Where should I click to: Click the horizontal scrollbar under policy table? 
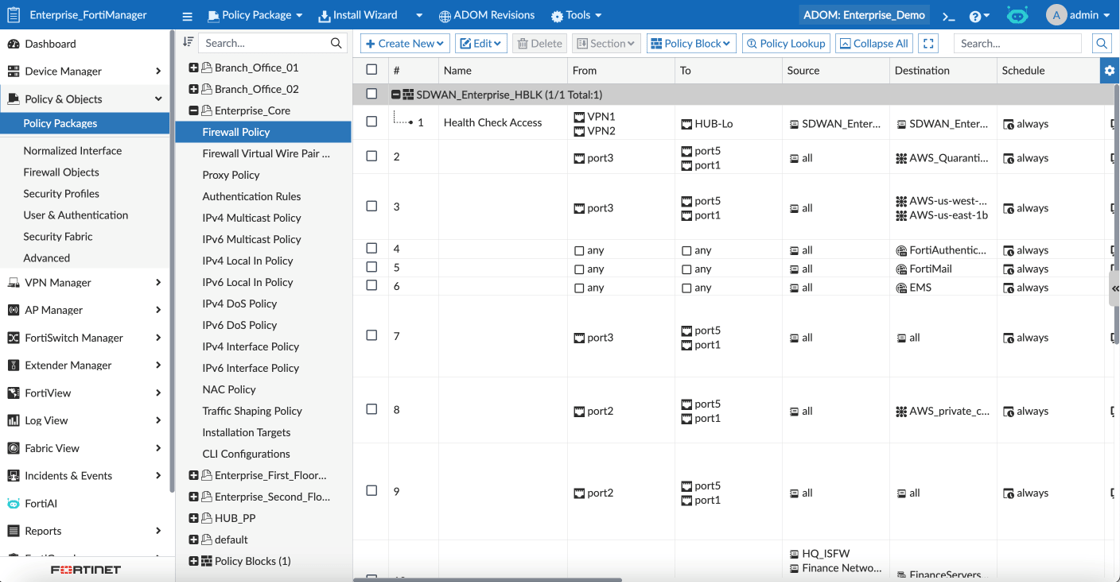[488, 579]
